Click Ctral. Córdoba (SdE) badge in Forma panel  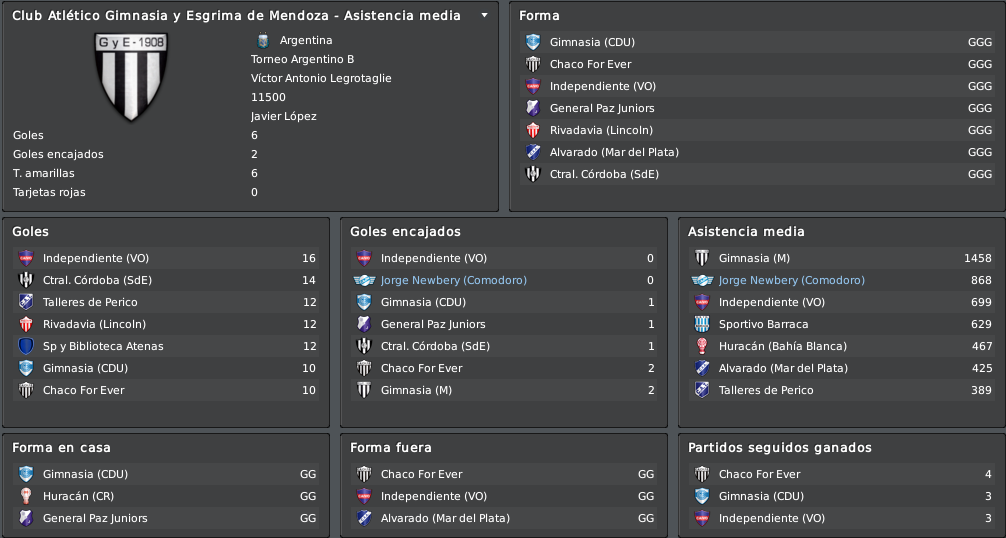533,174
